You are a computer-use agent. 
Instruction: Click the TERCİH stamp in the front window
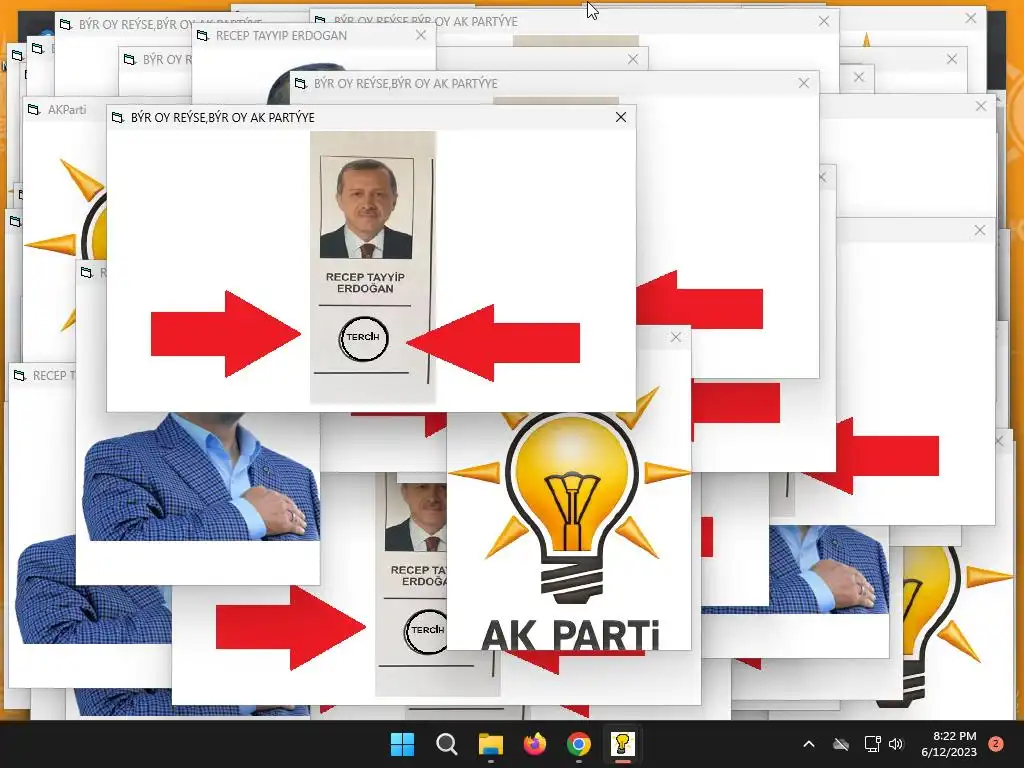[363, 338]
